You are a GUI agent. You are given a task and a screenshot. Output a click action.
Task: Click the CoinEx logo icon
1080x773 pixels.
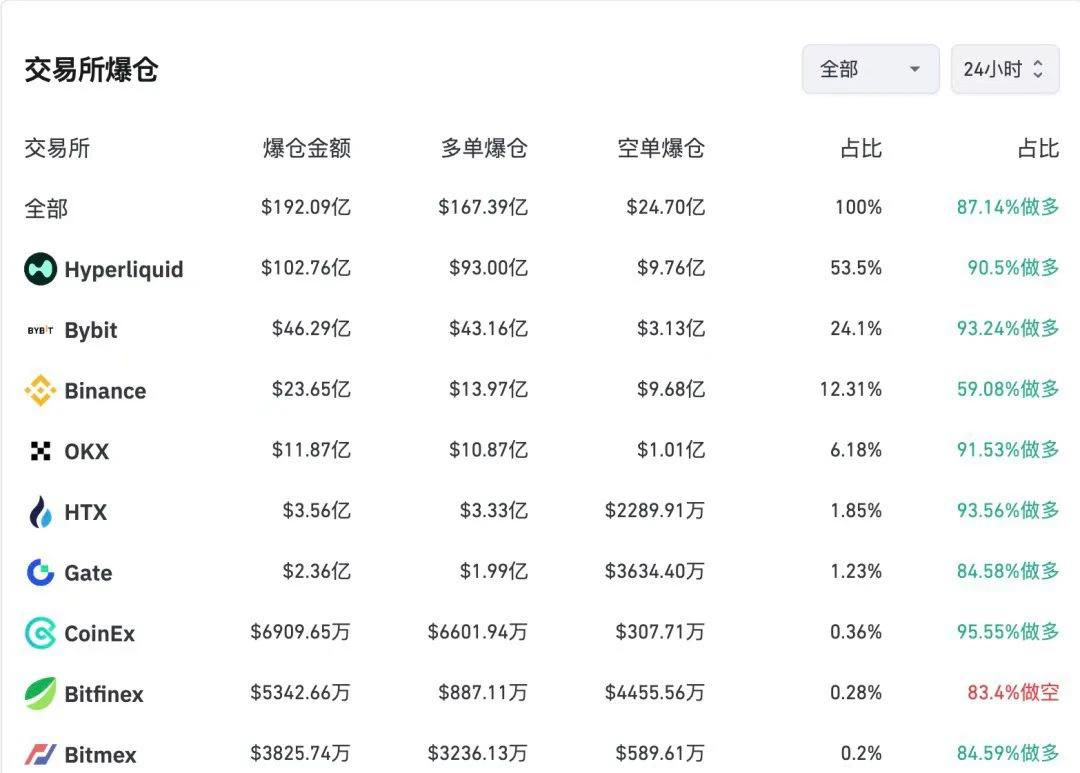click(41, 633)
